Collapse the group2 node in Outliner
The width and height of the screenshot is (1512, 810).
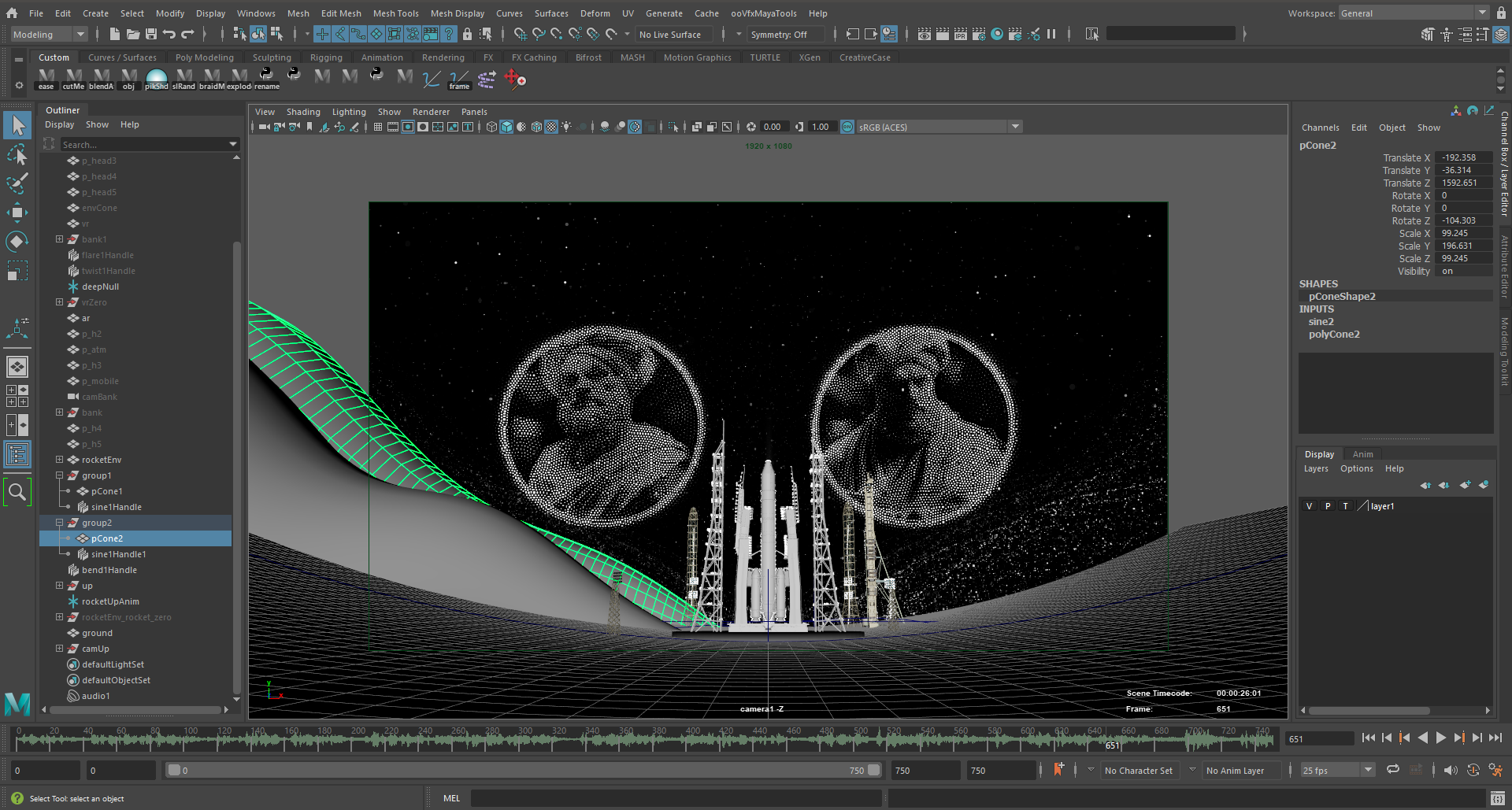coord(59,523)
